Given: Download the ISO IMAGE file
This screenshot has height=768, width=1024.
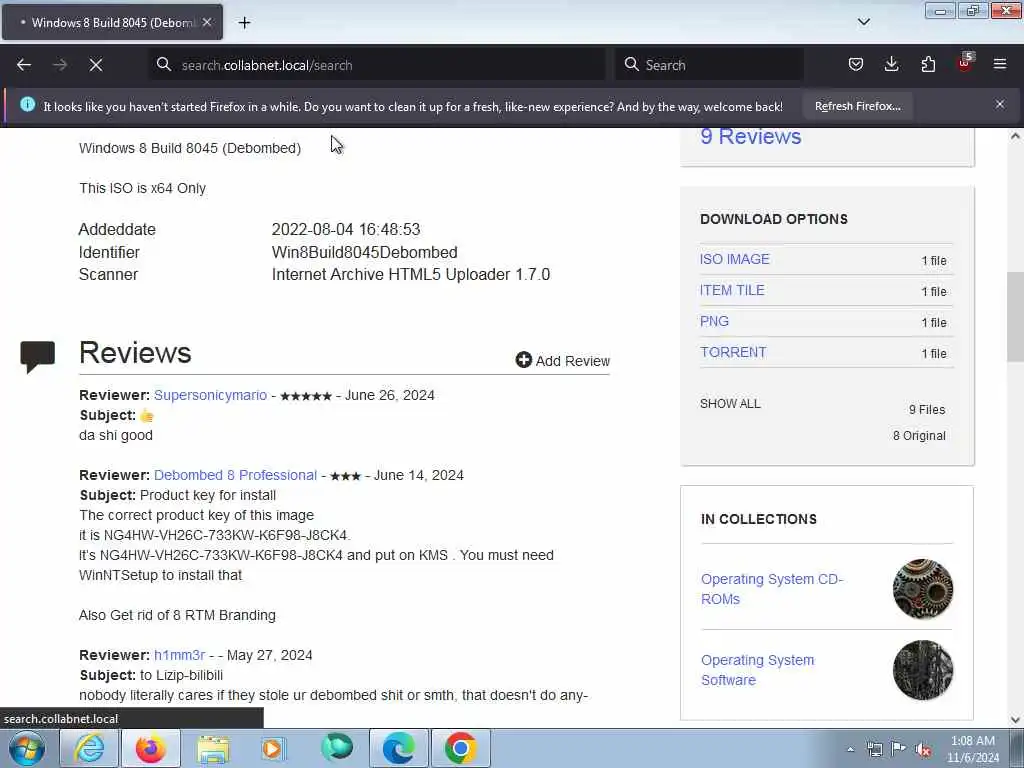Looking at the screenshot, I should [x=735, y=259].
